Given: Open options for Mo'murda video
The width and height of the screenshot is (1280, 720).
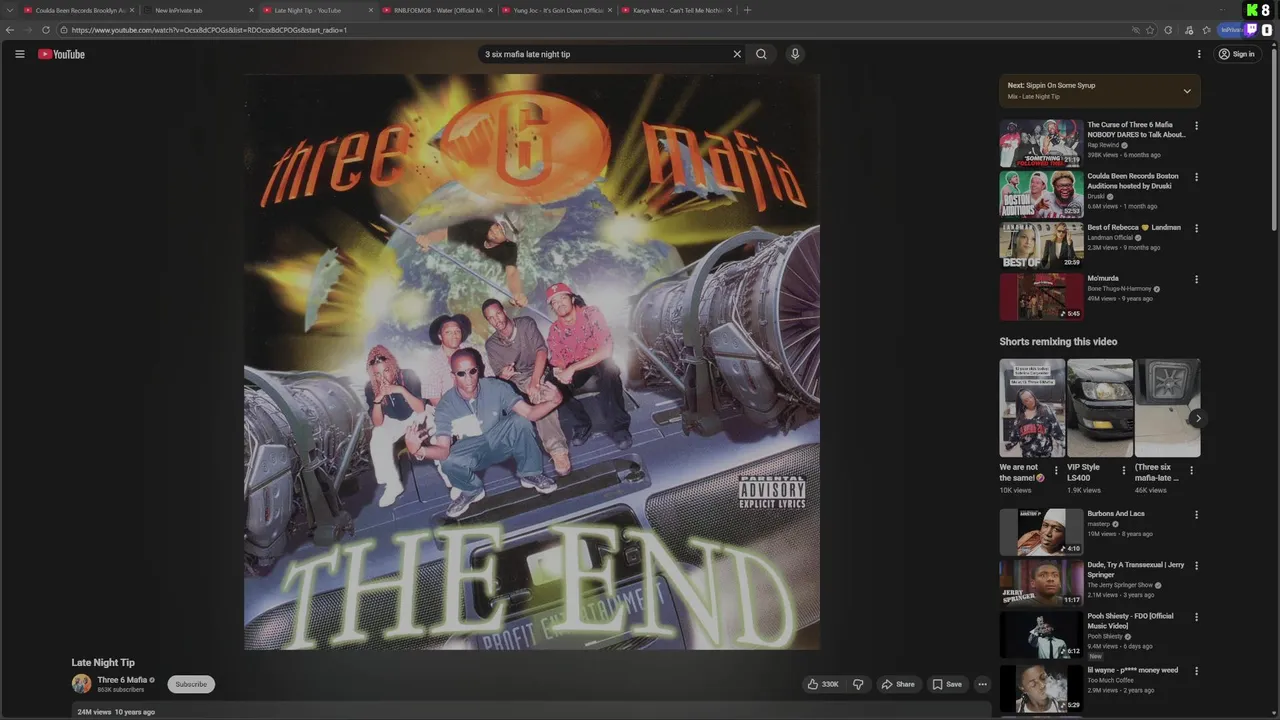Looking at the screenshot, I should tap(1196, 279).
